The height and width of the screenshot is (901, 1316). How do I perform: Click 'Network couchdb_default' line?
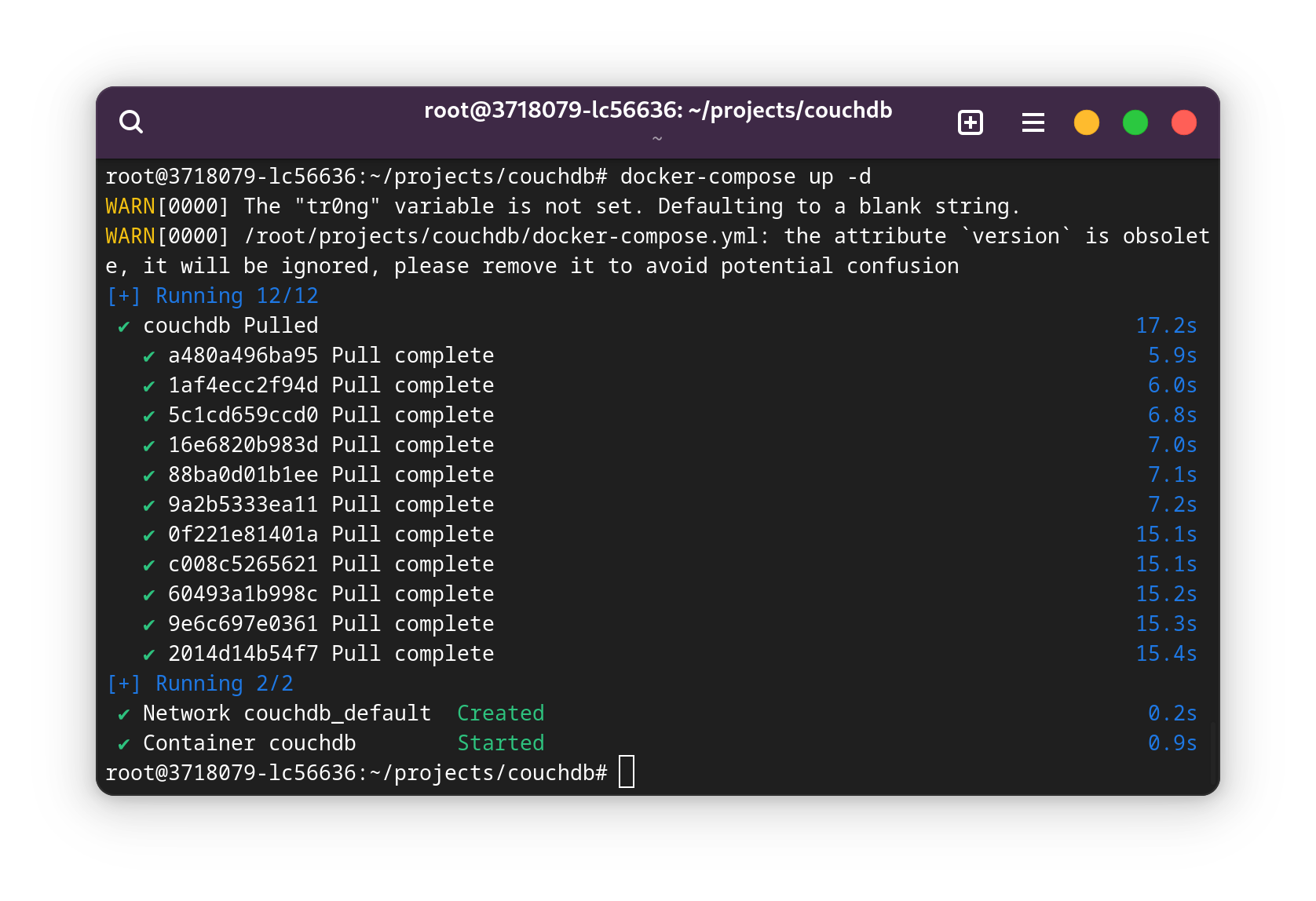[x=287, y=713]
